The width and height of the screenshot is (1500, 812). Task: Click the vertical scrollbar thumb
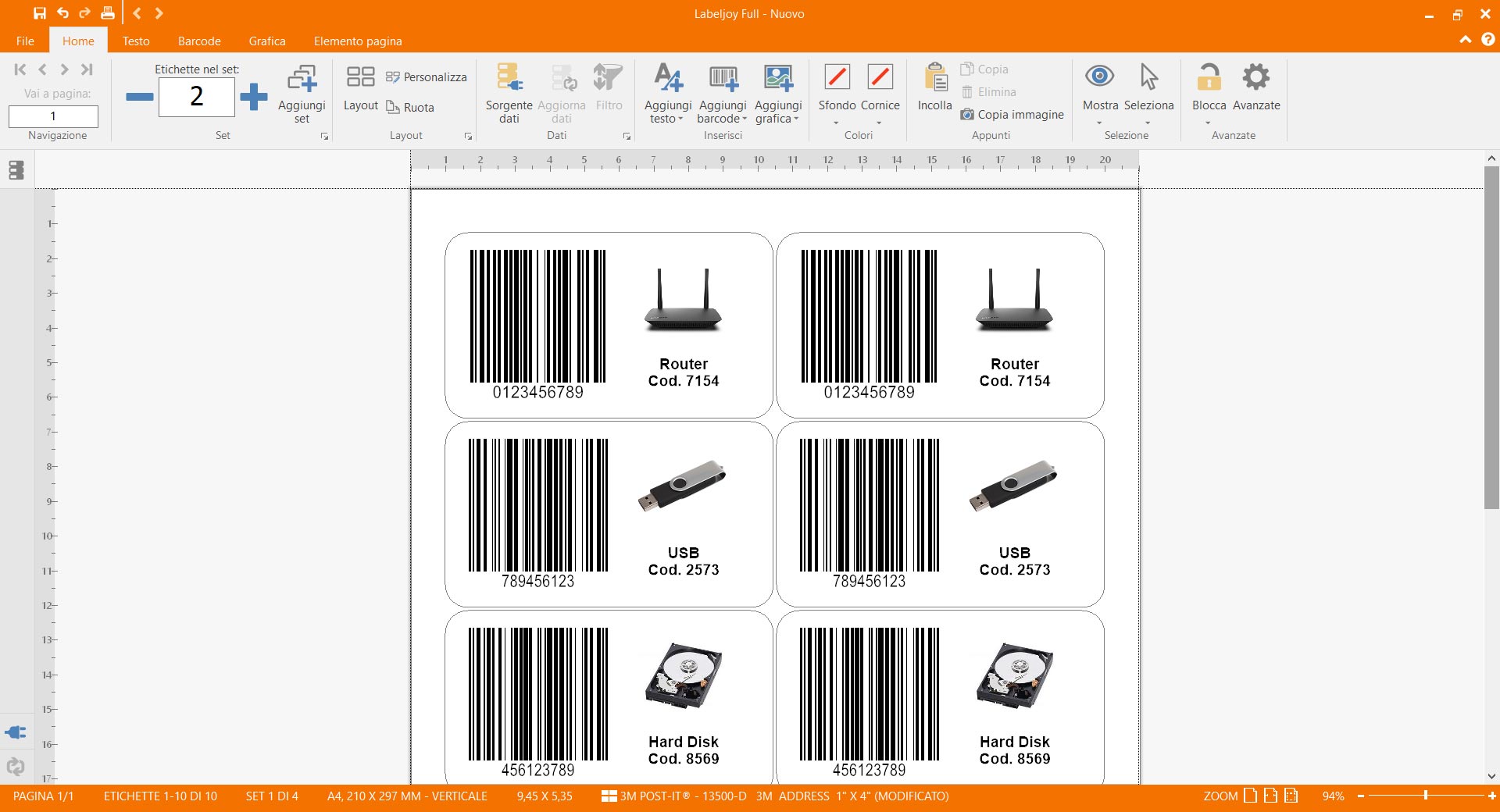coord(1491,337)
